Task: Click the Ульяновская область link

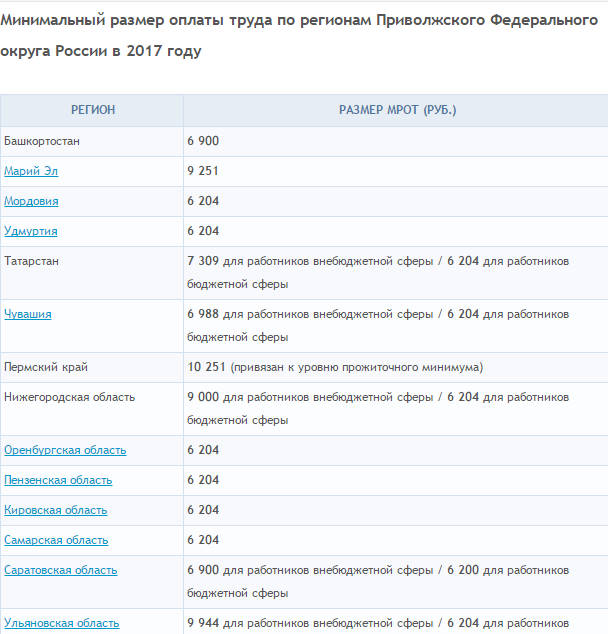Action: tap(62, 623)
